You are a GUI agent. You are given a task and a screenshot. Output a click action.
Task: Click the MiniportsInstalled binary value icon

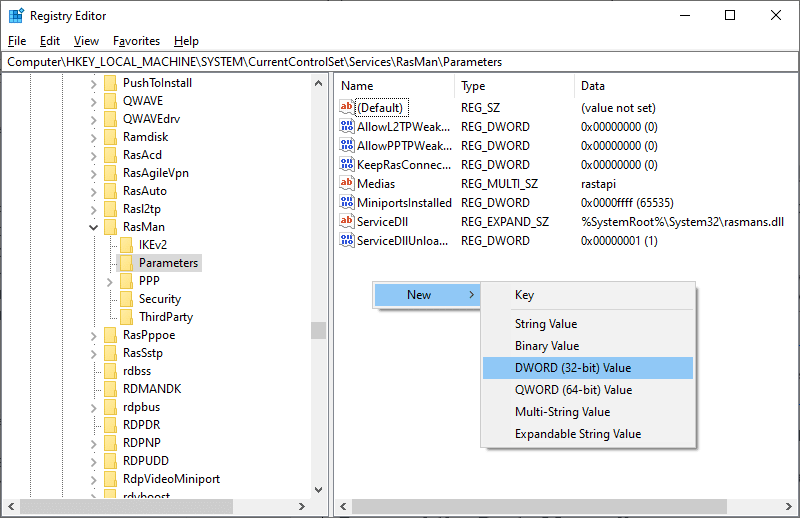click(x=347, y=203)
